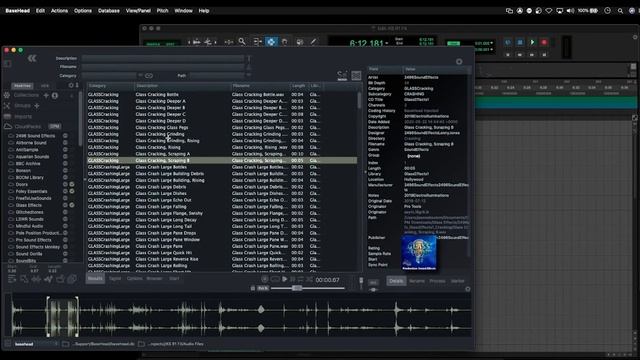Viewport: 640px width, 360px height.
Task: Click the gear icon above details panel
Action: [x=459, y=62]
